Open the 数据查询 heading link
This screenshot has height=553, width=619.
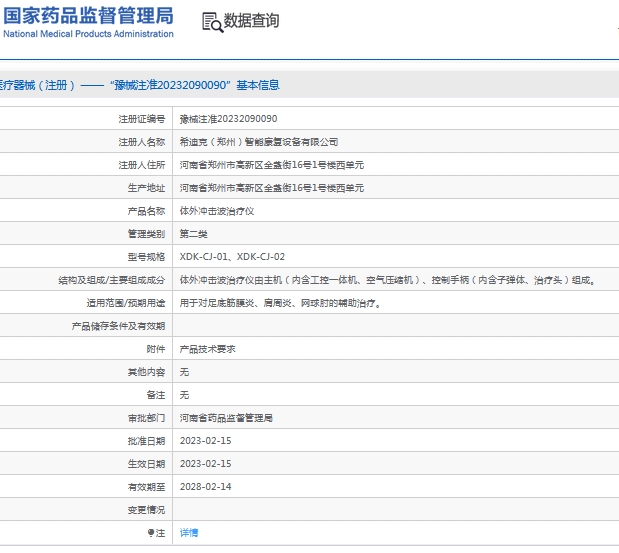pyautogui.click(x=251, y=21)
